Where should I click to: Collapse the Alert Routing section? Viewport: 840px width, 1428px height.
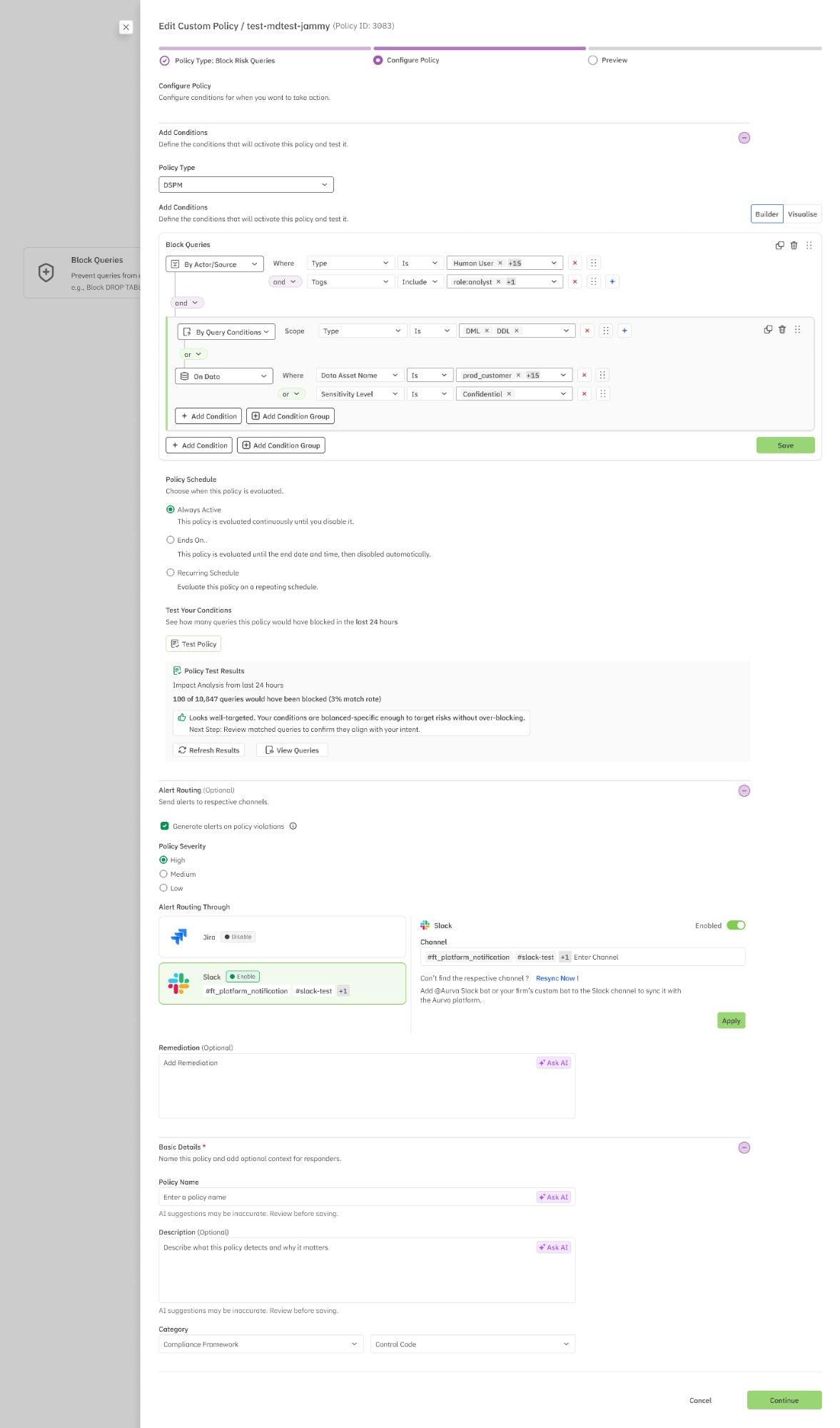pos(744,790)
